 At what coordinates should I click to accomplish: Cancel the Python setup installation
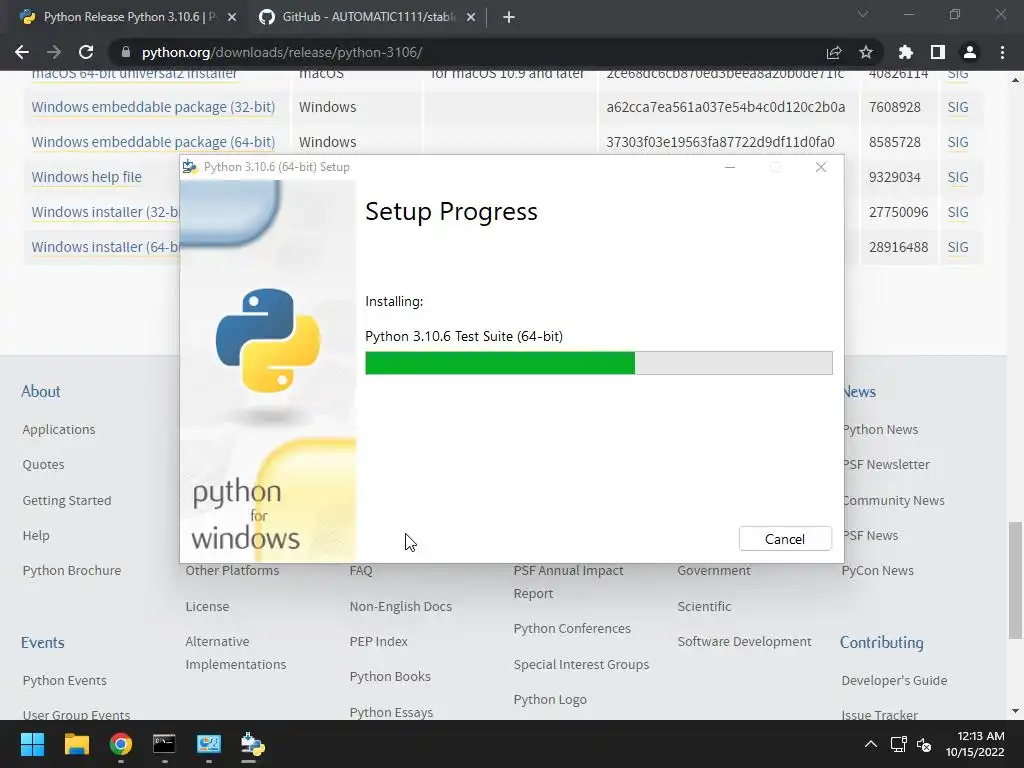pyautogui.click(x=785, y=539)
